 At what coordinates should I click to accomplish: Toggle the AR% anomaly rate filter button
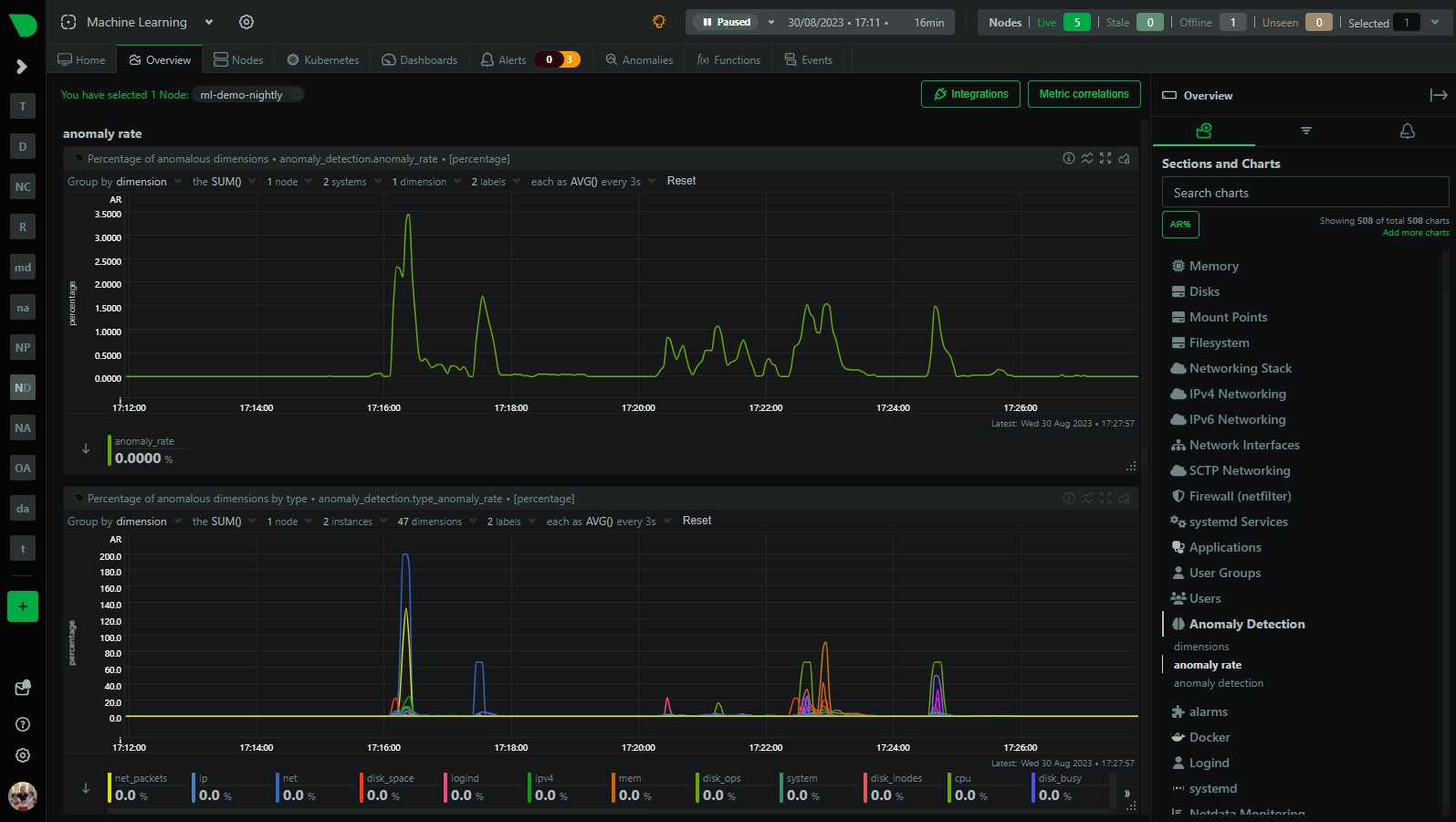(1180, 225)
